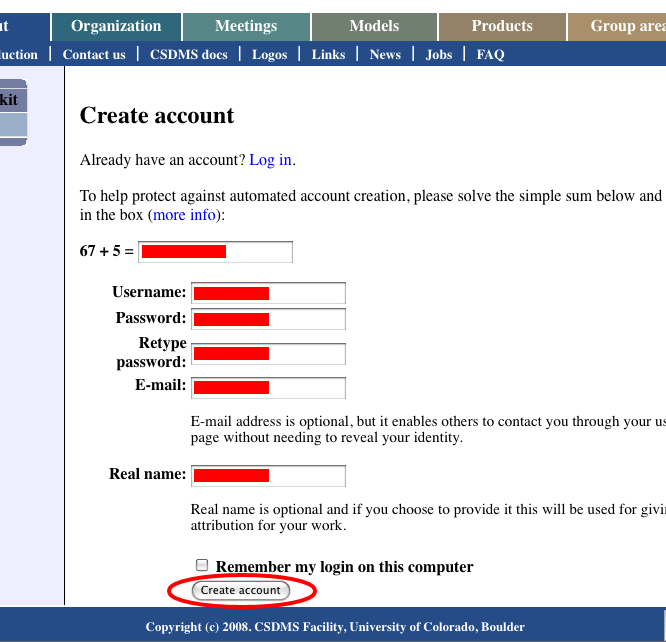
Task: Open the FAQ page
Action: click(491, 55)
